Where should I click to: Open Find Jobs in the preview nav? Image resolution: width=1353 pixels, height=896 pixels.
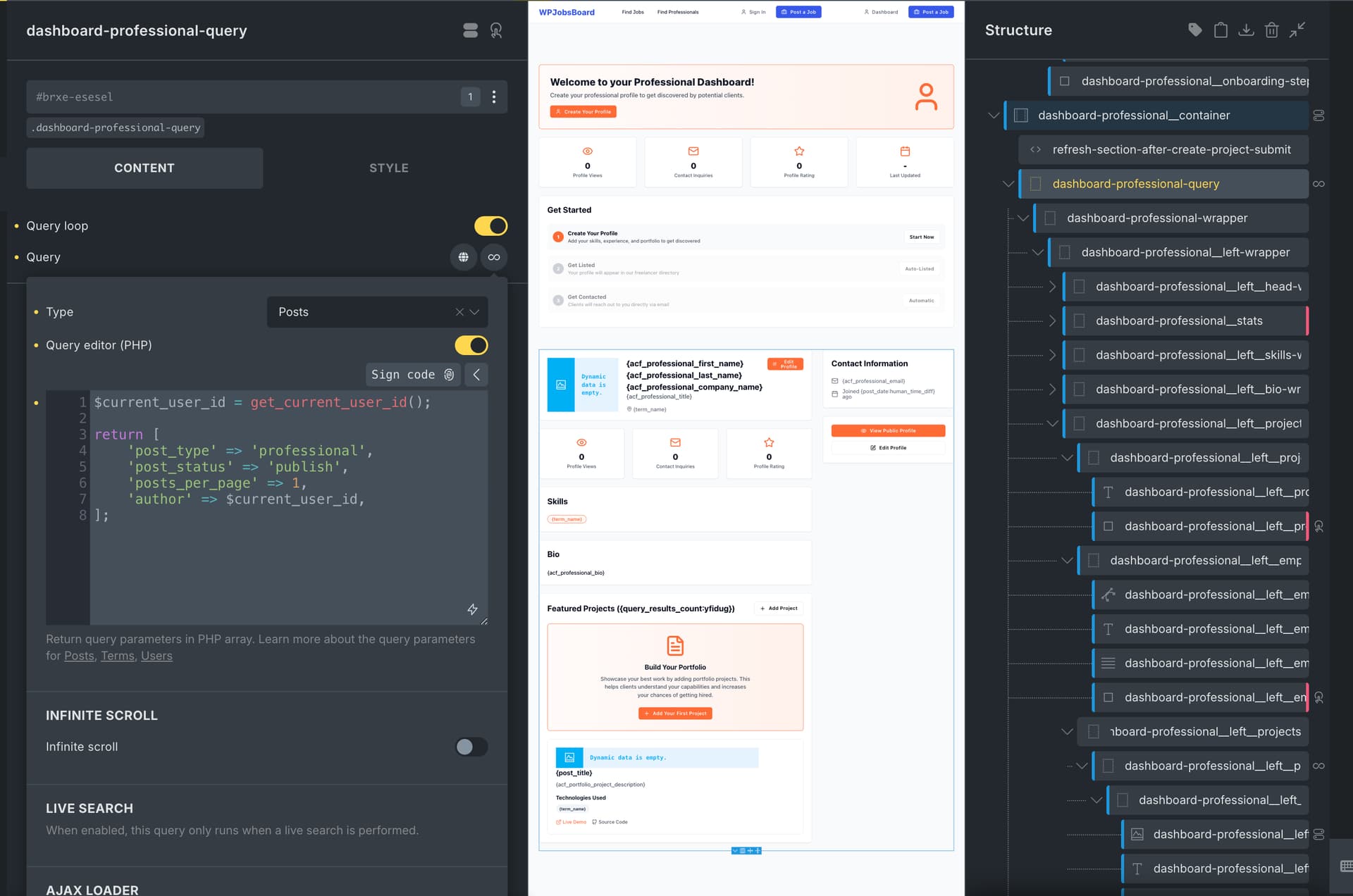633,12
